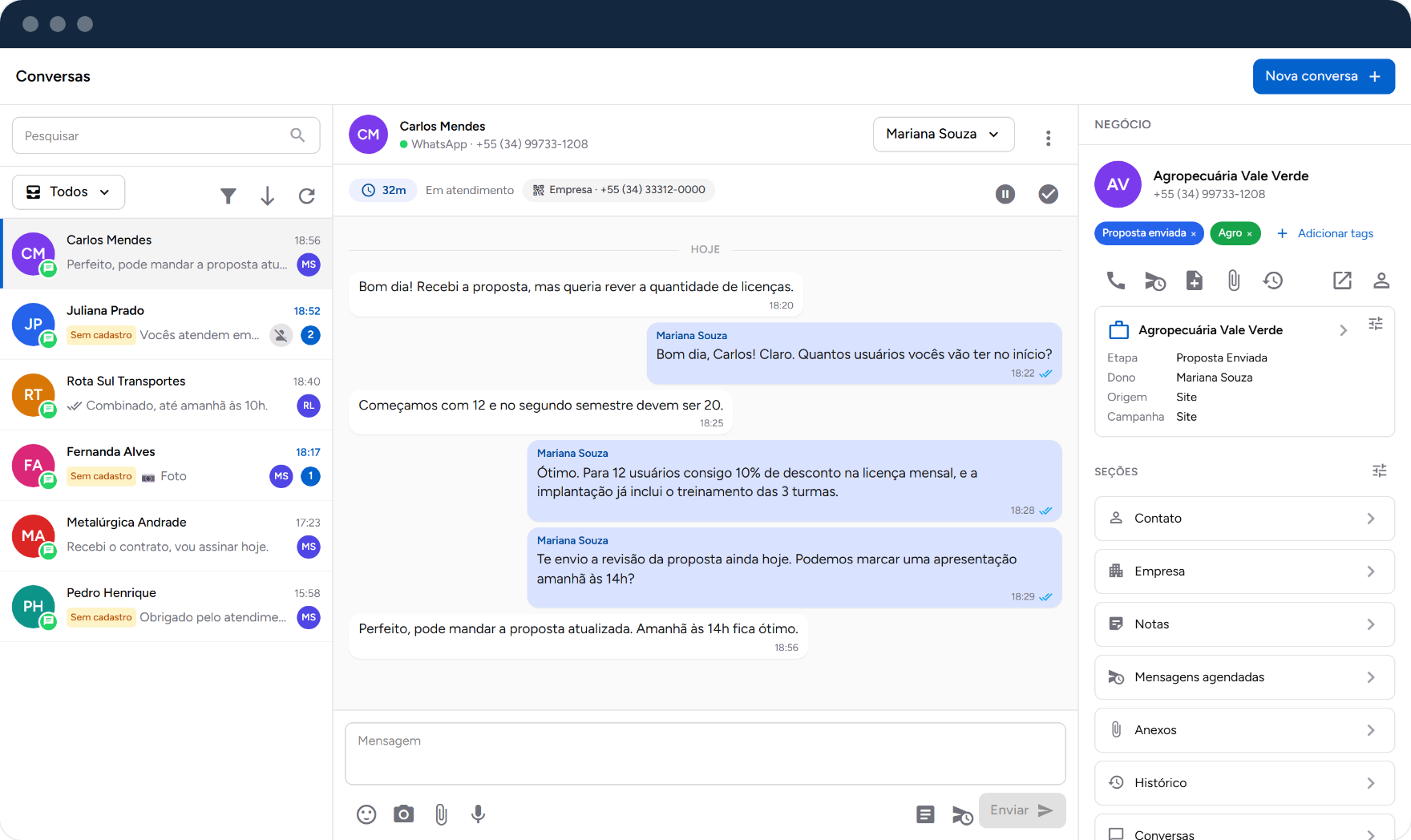The width and height of the screenshot is (1411, 840).
Task: Expand the Histórico section
Action: coord(1244,783)
